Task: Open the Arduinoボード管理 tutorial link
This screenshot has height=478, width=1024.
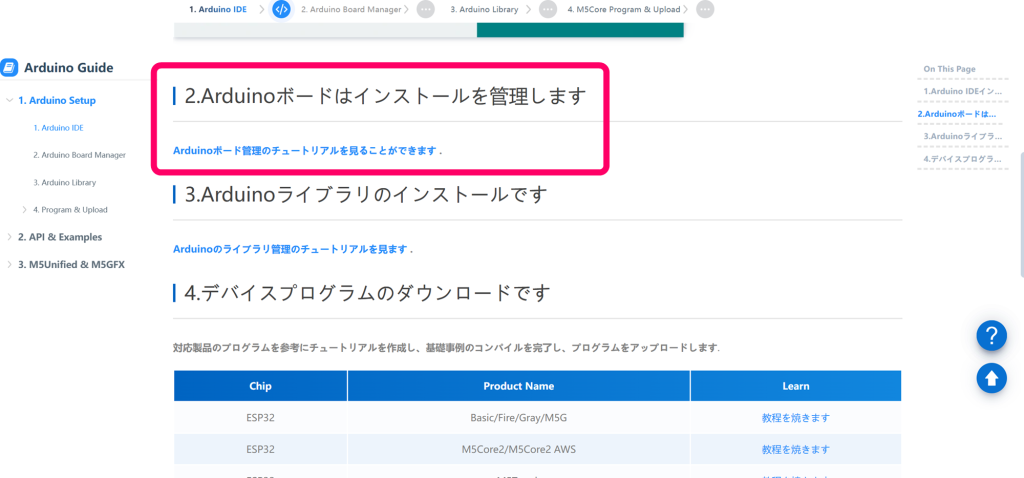Action: click(x=304, y=150)
